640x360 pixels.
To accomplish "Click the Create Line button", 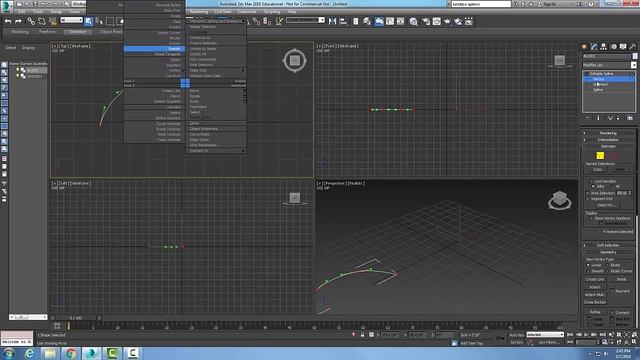I will (x=595, y=280).
